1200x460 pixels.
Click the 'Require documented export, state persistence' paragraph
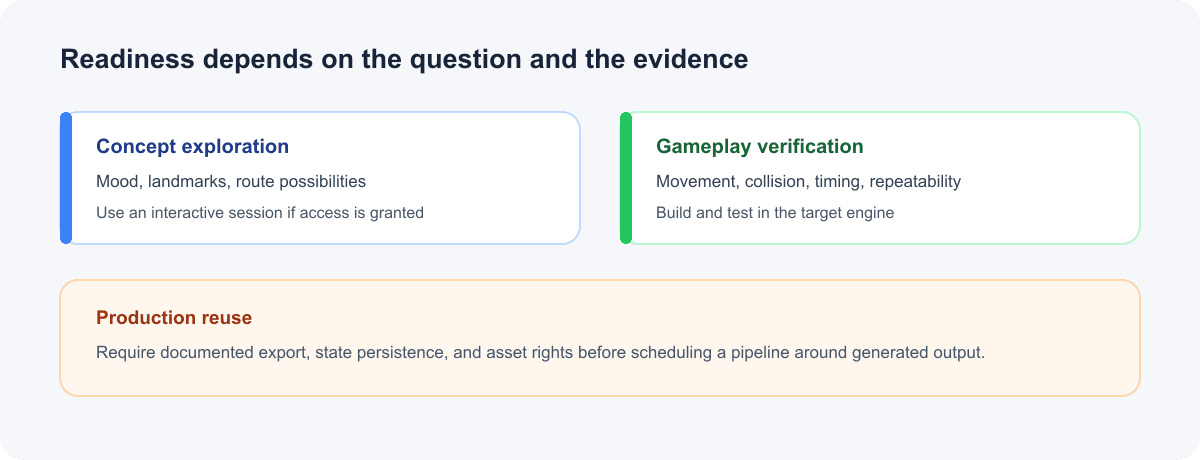point(541,352)
